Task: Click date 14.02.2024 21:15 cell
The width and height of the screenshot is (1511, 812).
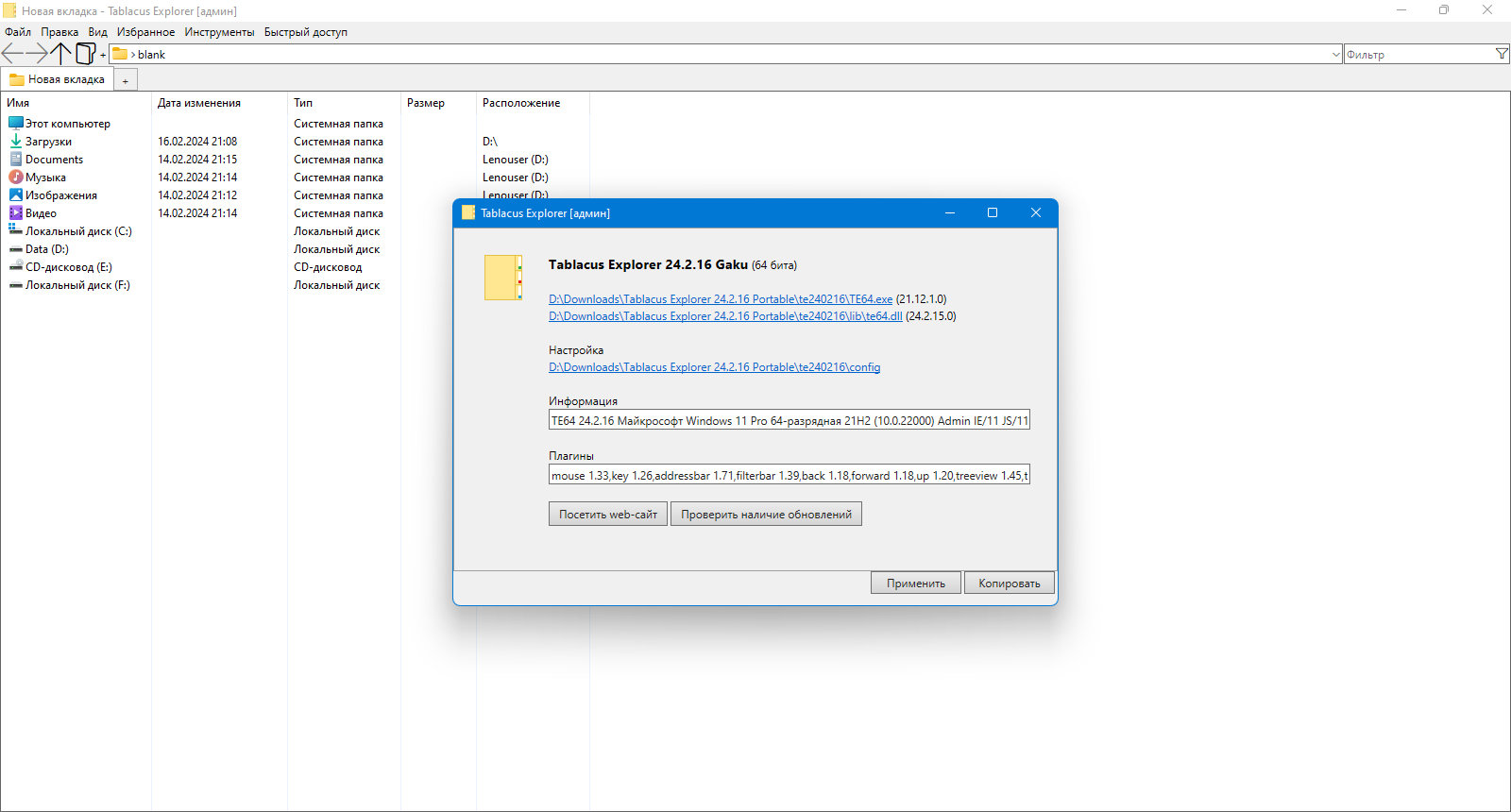Action: point(197,159)
